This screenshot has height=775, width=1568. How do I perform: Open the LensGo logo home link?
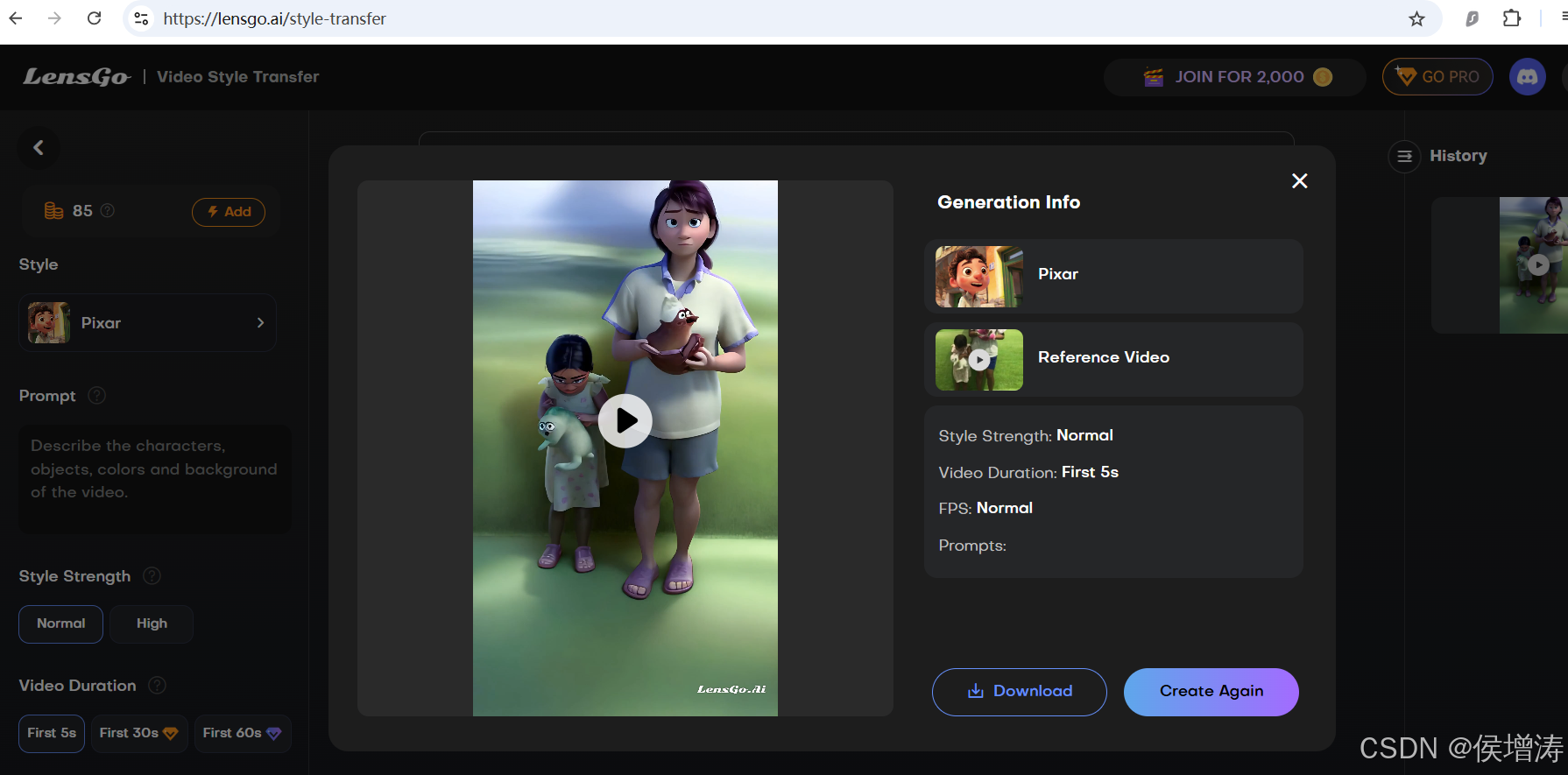coord(76,77)
